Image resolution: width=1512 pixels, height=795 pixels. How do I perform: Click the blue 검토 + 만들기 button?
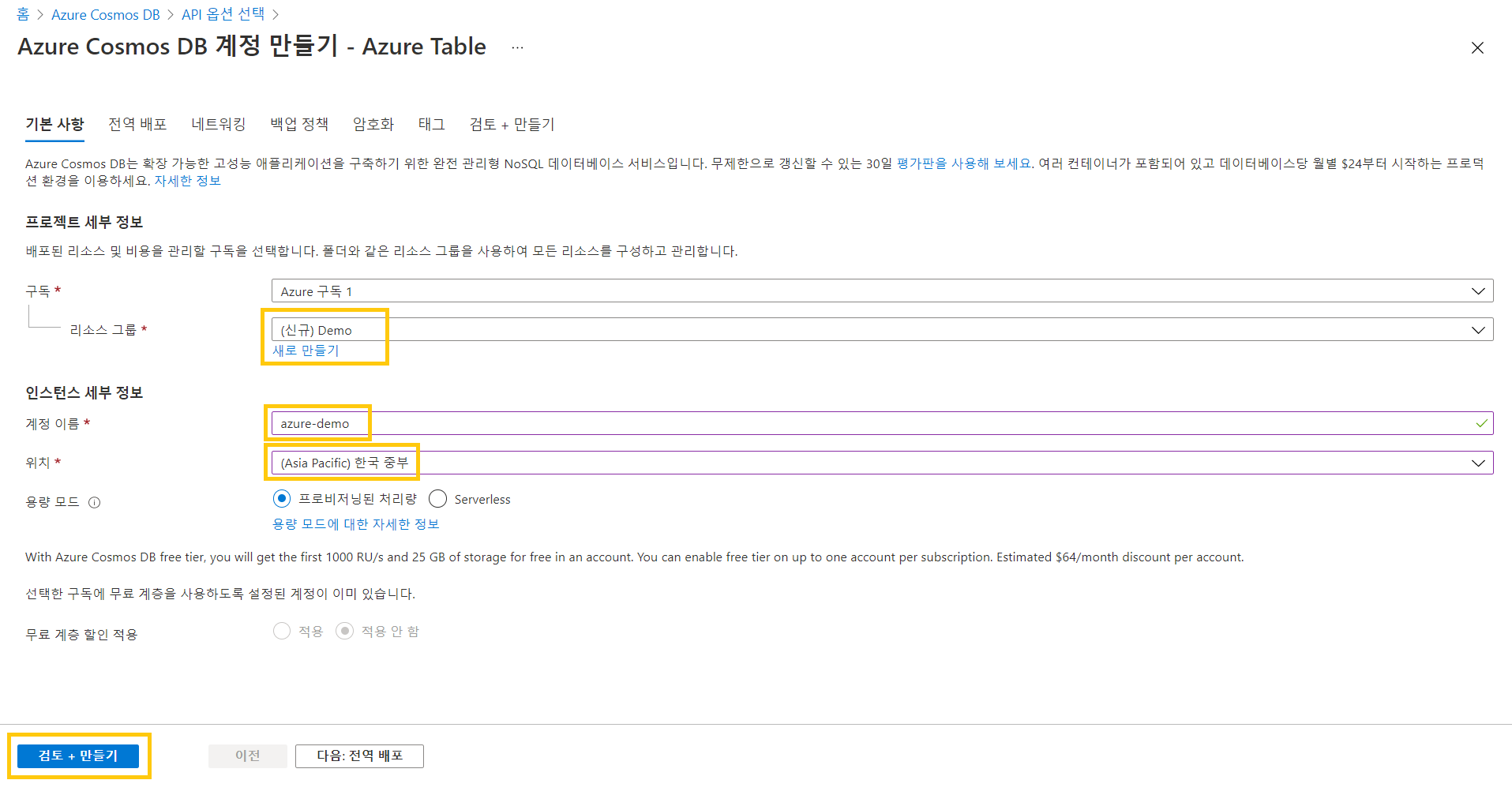(x=78, y=756)
